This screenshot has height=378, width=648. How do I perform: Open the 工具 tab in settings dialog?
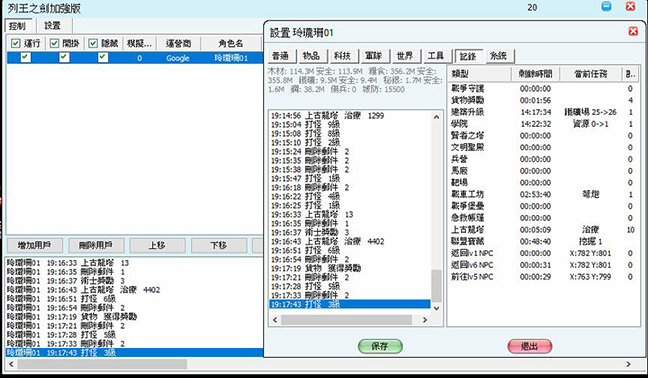point(436,56)
